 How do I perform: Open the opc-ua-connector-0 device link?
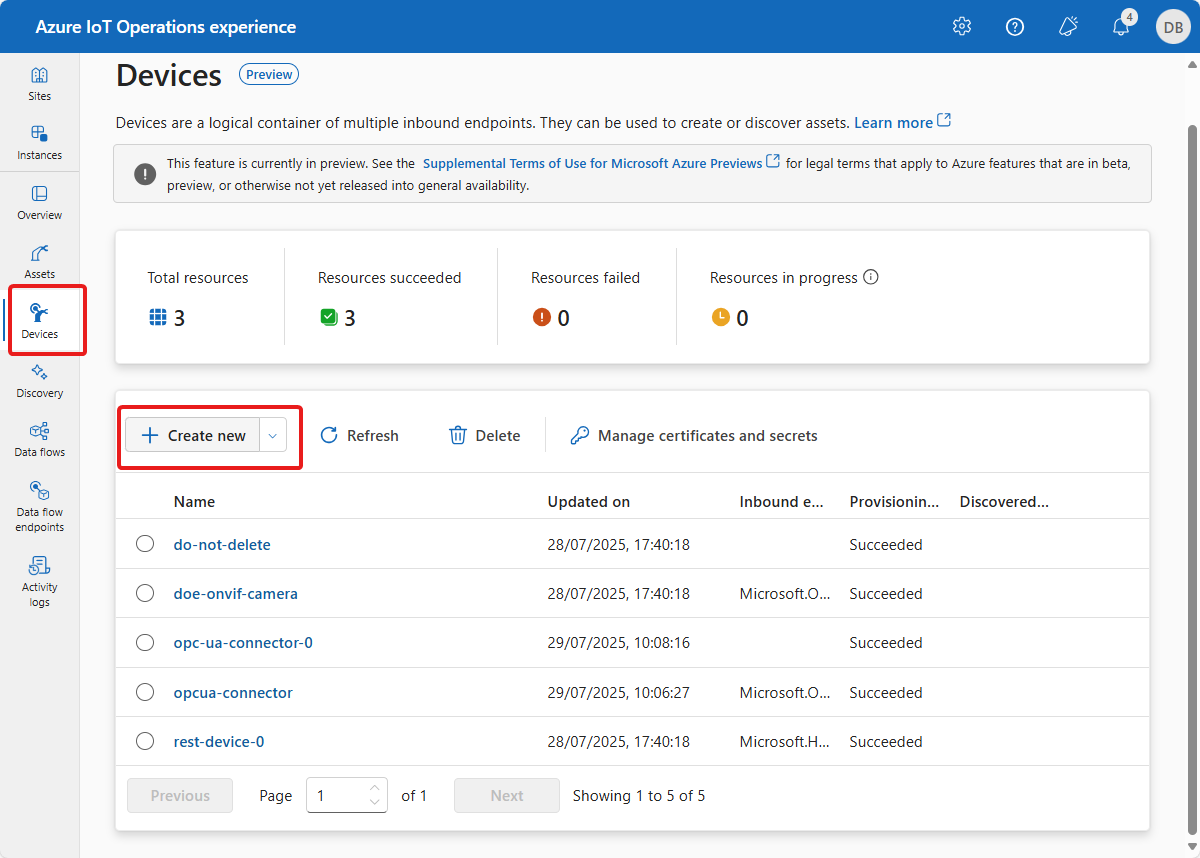(x=243, y=642)
